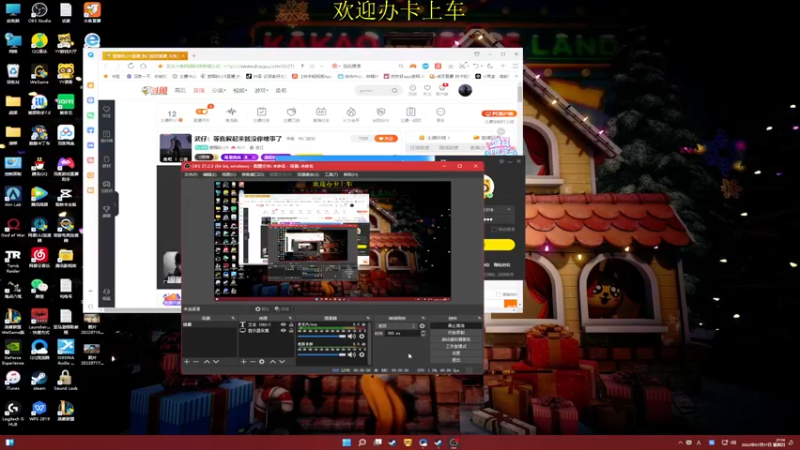
Task: Toggle lock on display capture source
Action: click(291, 331)
